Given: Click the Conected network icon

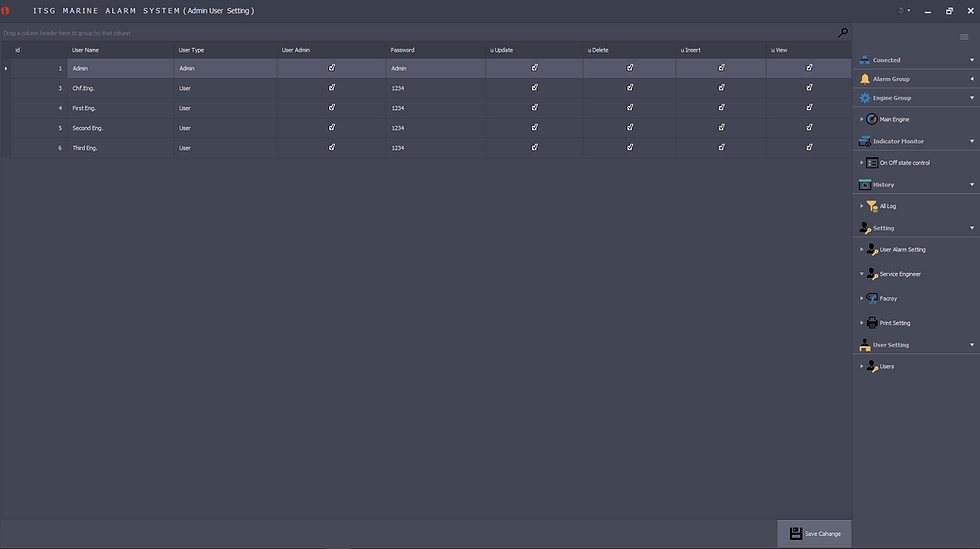Looking at the screenshot, I should (864, 60).
